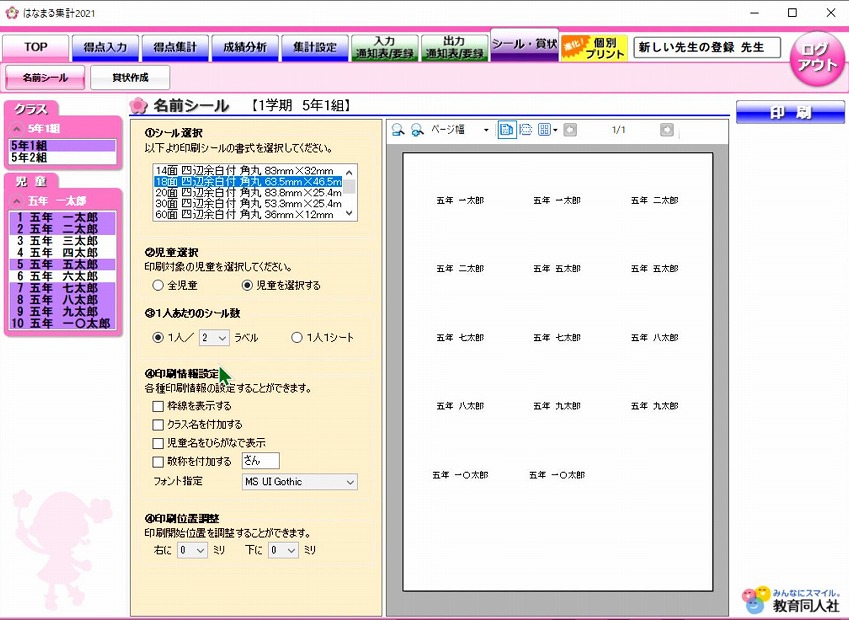Image resolution: width=849 pixels, height=620 pixels.
Task: Switch to the 成績分析 tab
Action: (245, 48)
